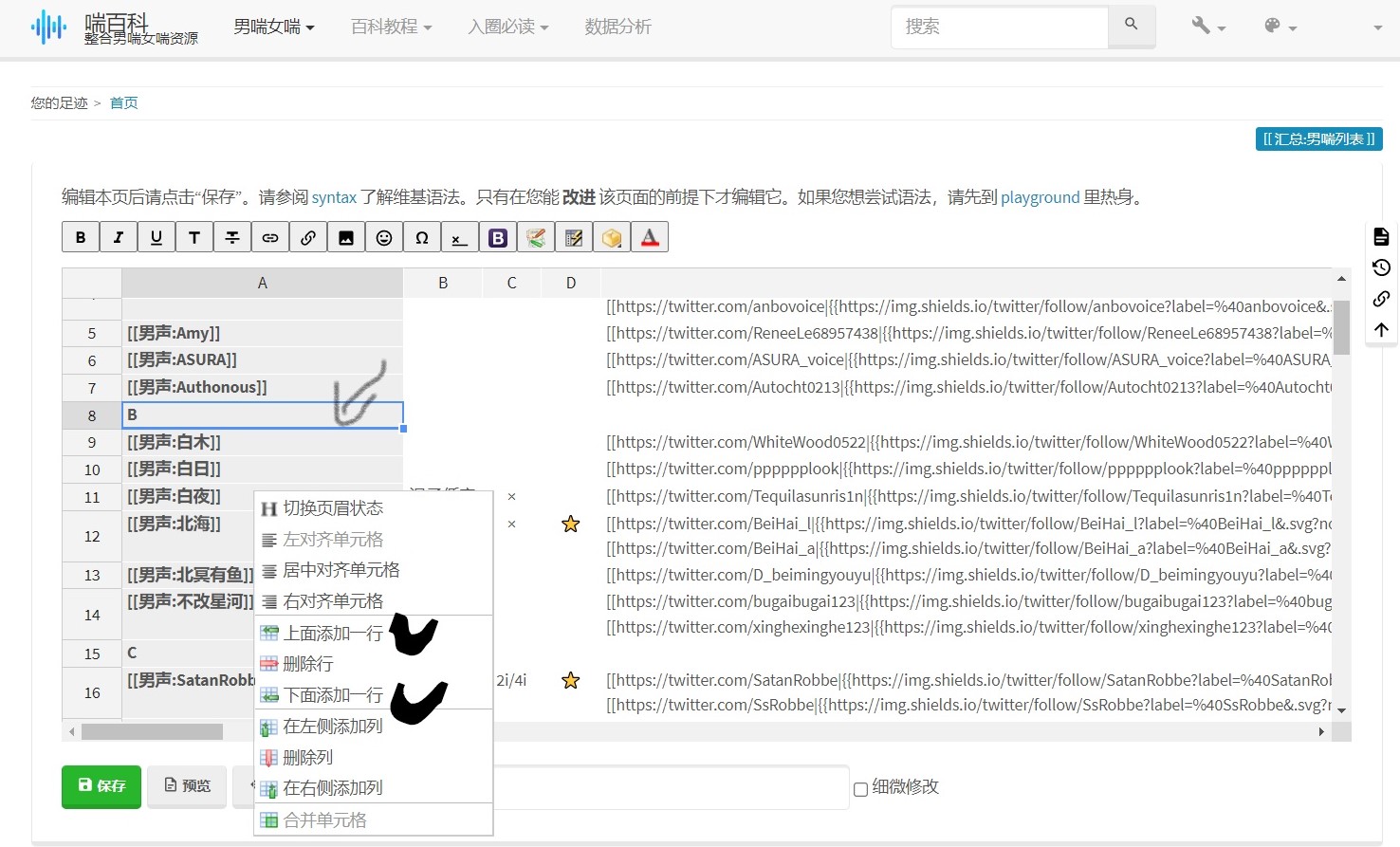
Task: Toggle bold text in the editor toolbar
Action: 81,237
